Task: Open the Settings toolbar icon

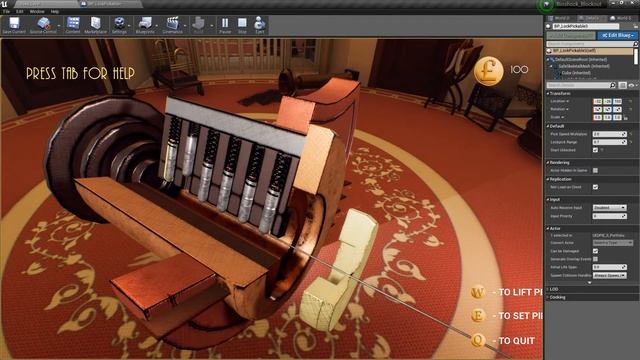Action: coord(119,23)
